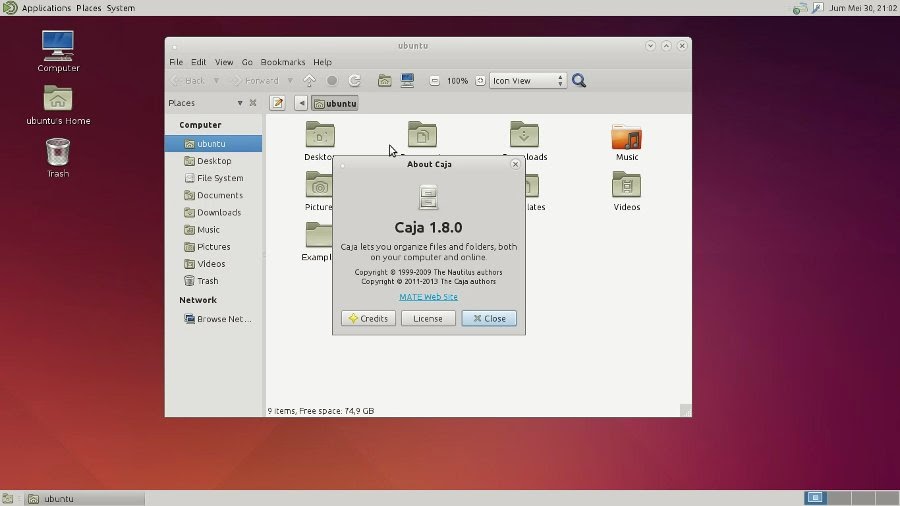Zoom out with minus icon
Image resolution: width=900 pixels, height=506 pixels.
pos(435,81)
